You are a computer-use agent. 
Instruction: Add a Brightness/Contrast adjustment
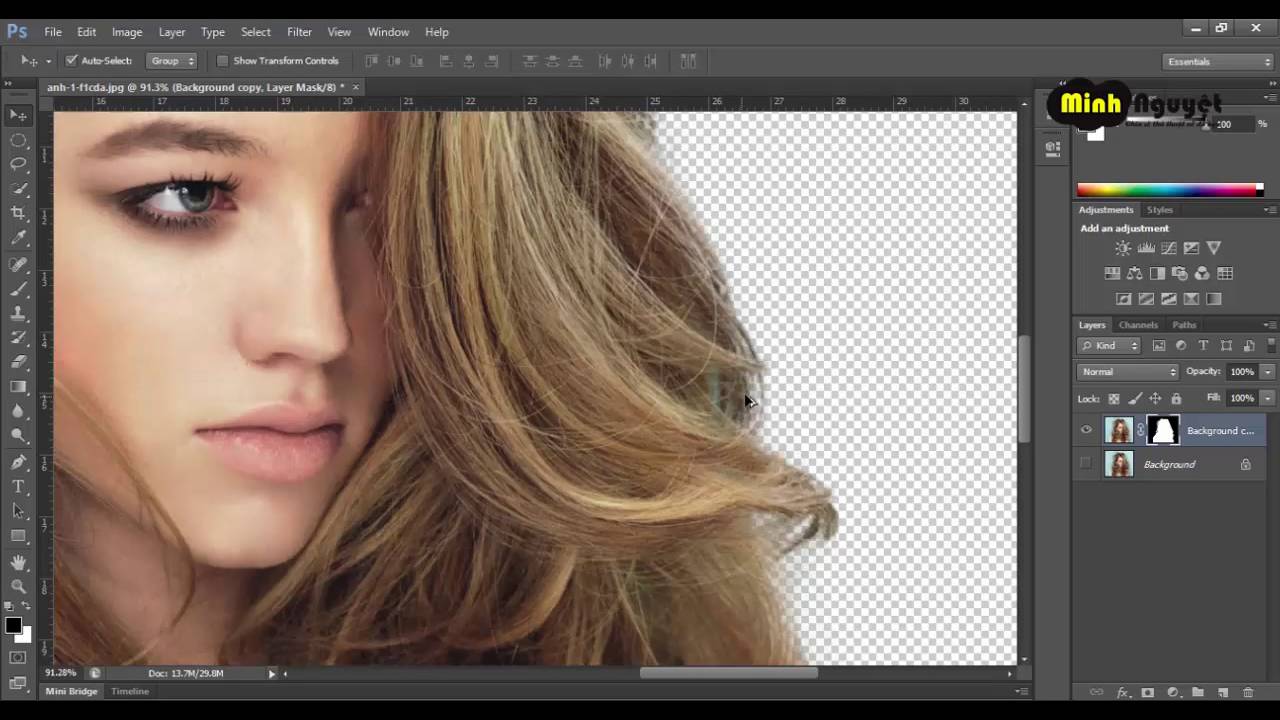click(1123, 248)
